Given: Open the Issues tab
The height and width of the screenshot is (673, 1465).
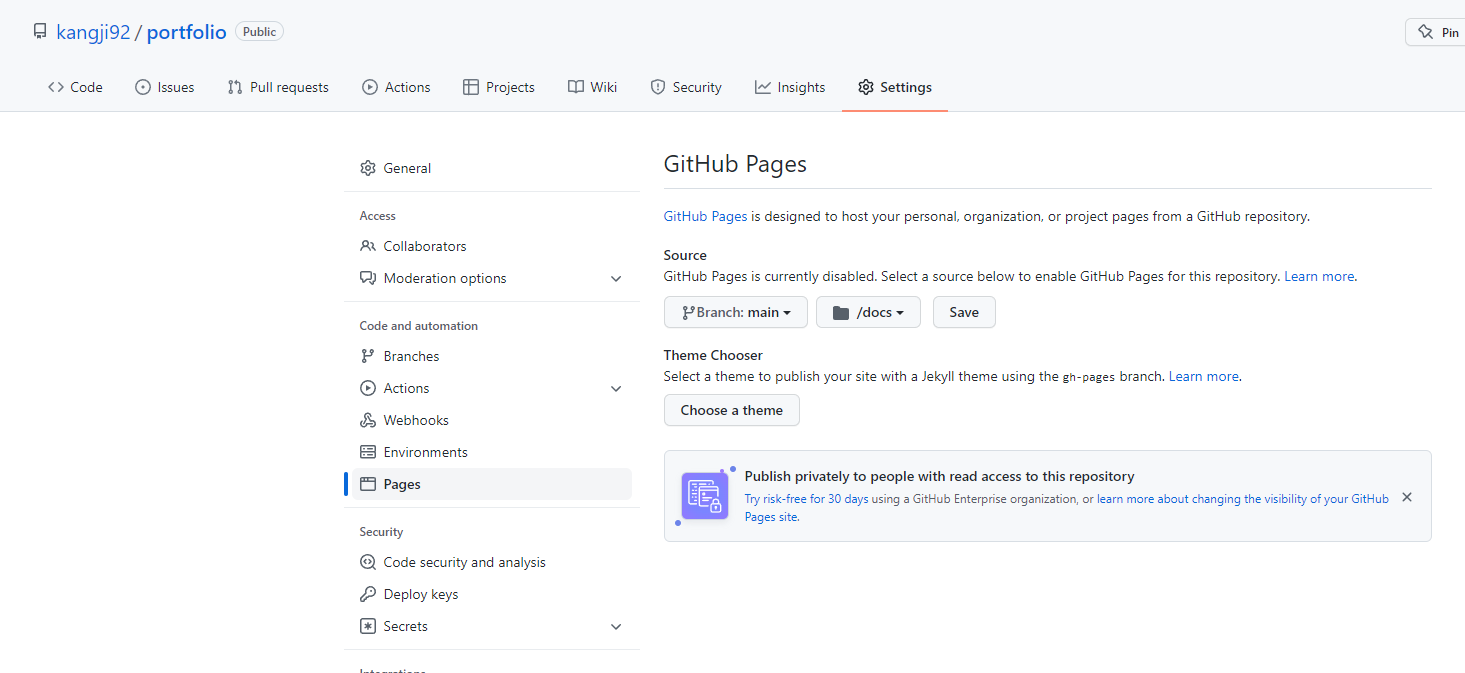Looking at the screenshot, I should click(x=164, y=87).
